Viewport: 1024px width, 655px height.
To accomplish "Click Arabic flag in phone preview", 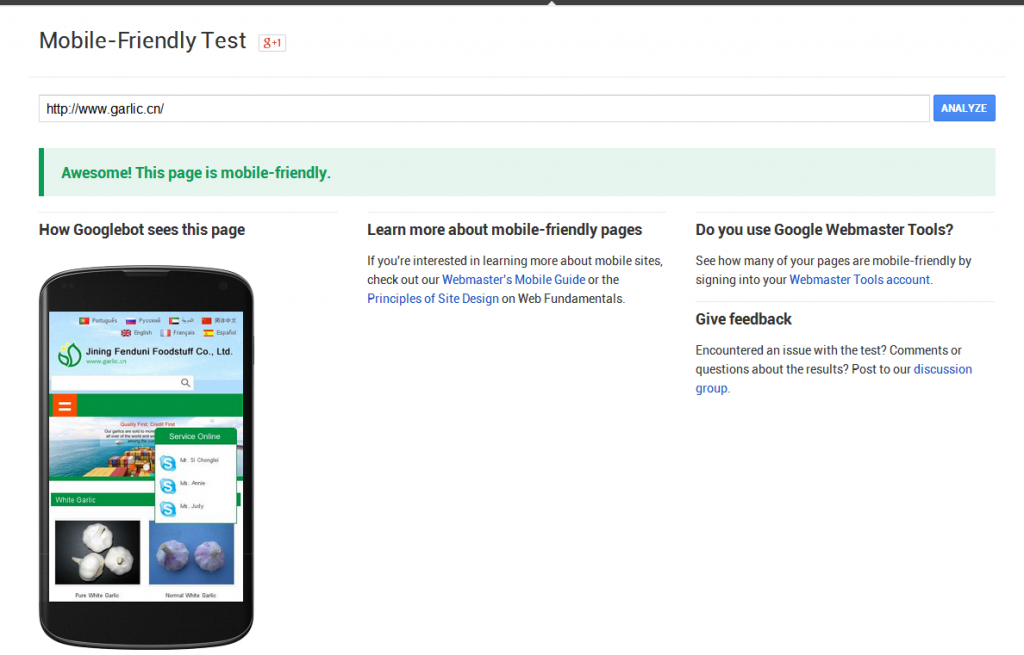I will [x=174, y=321].
